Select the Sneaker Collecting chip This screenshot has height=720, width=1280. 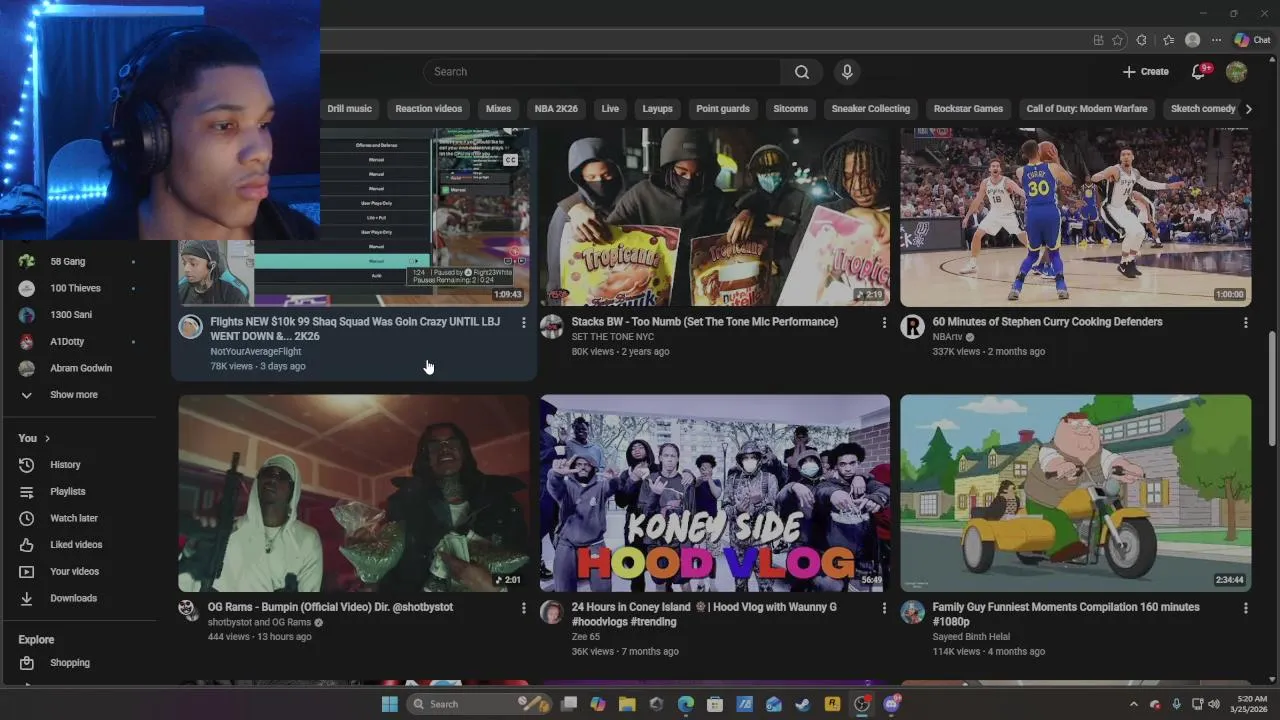coord(871,109)
